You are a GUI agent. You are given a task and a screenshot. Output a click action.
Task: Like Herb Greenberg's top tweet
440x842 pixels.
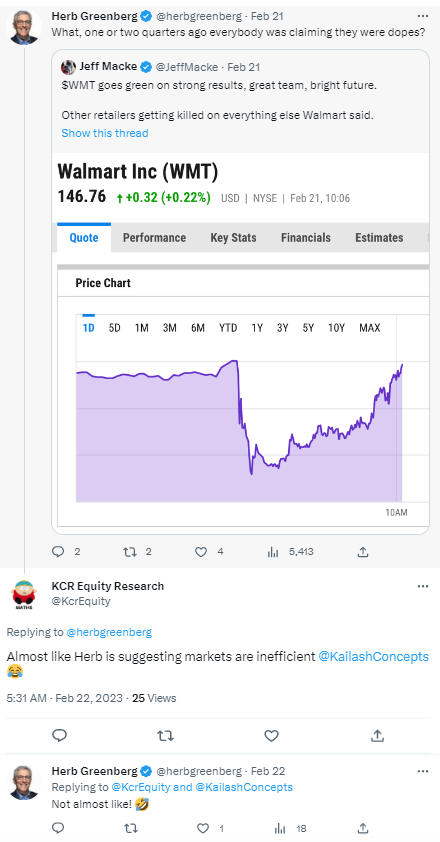pos(201,551)
